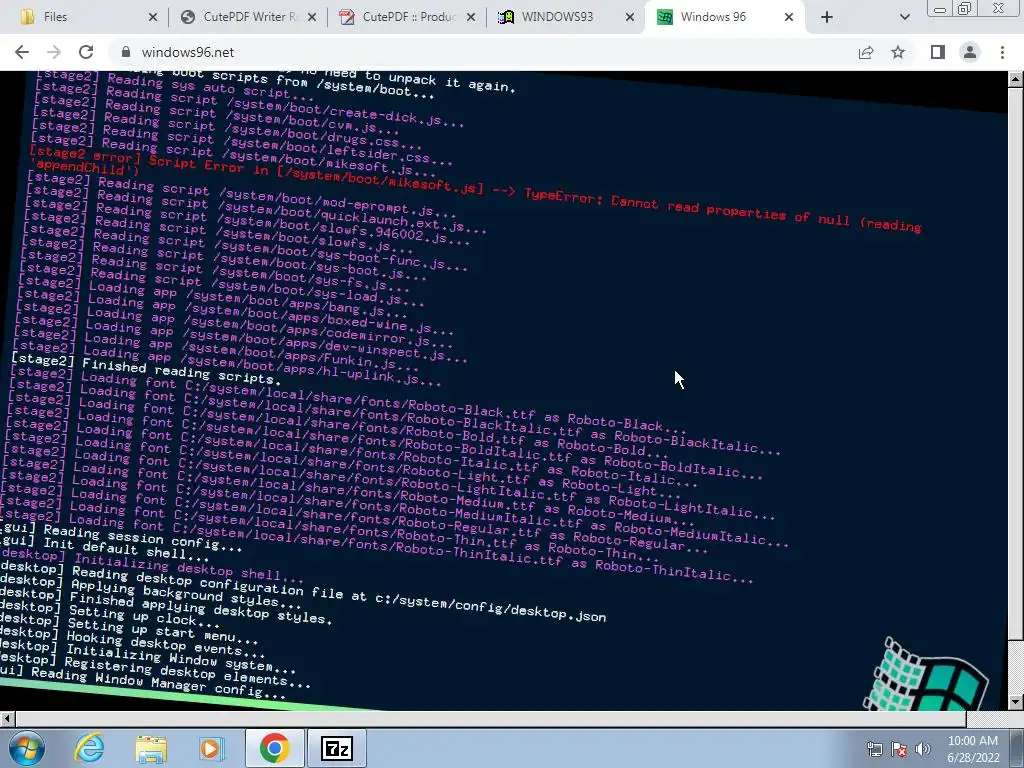Click the desktop.json configuration line
The image size is (1024, 768).
click(302, 594)
